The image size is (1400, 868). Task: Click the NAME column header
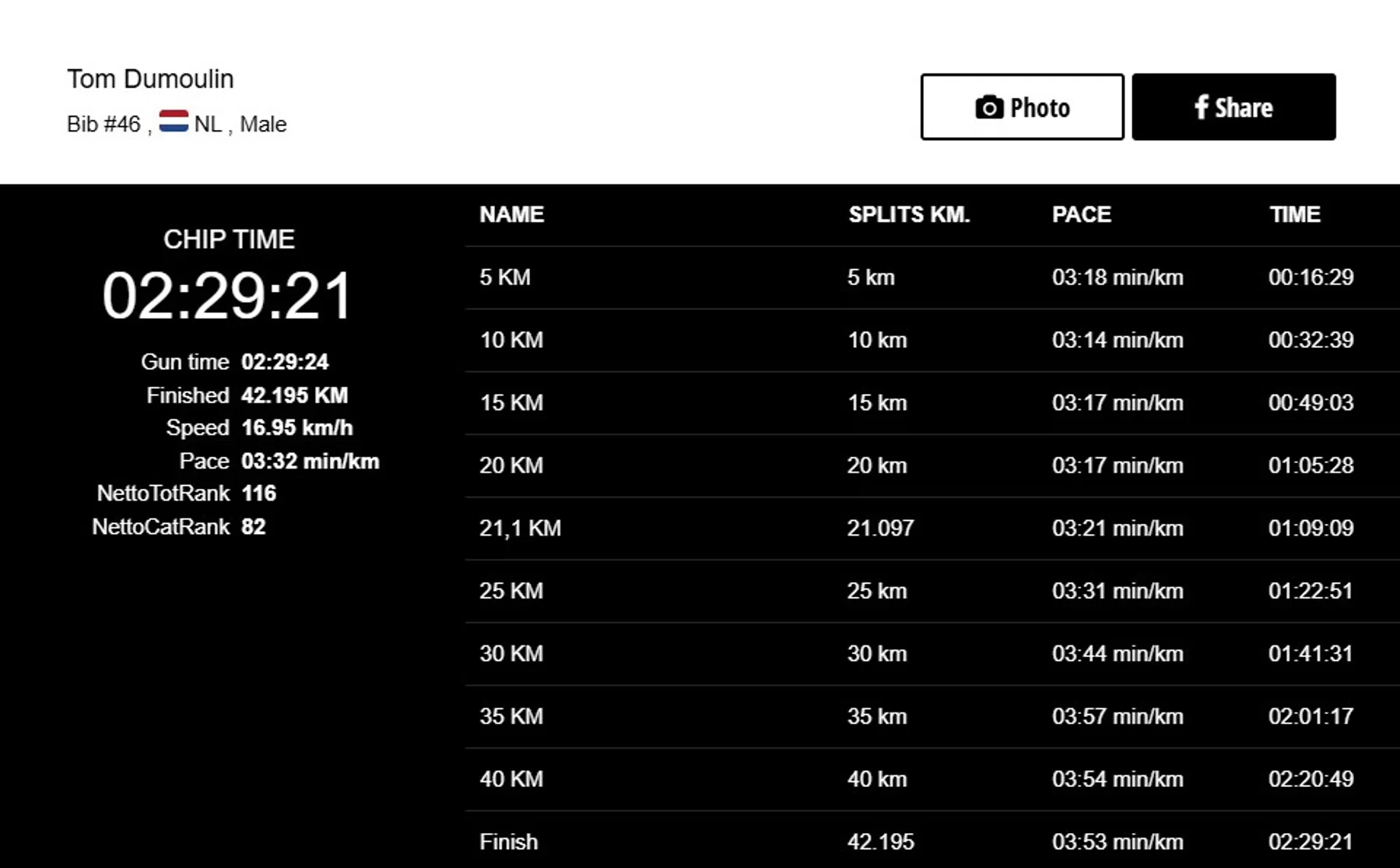tap(511, 215)
